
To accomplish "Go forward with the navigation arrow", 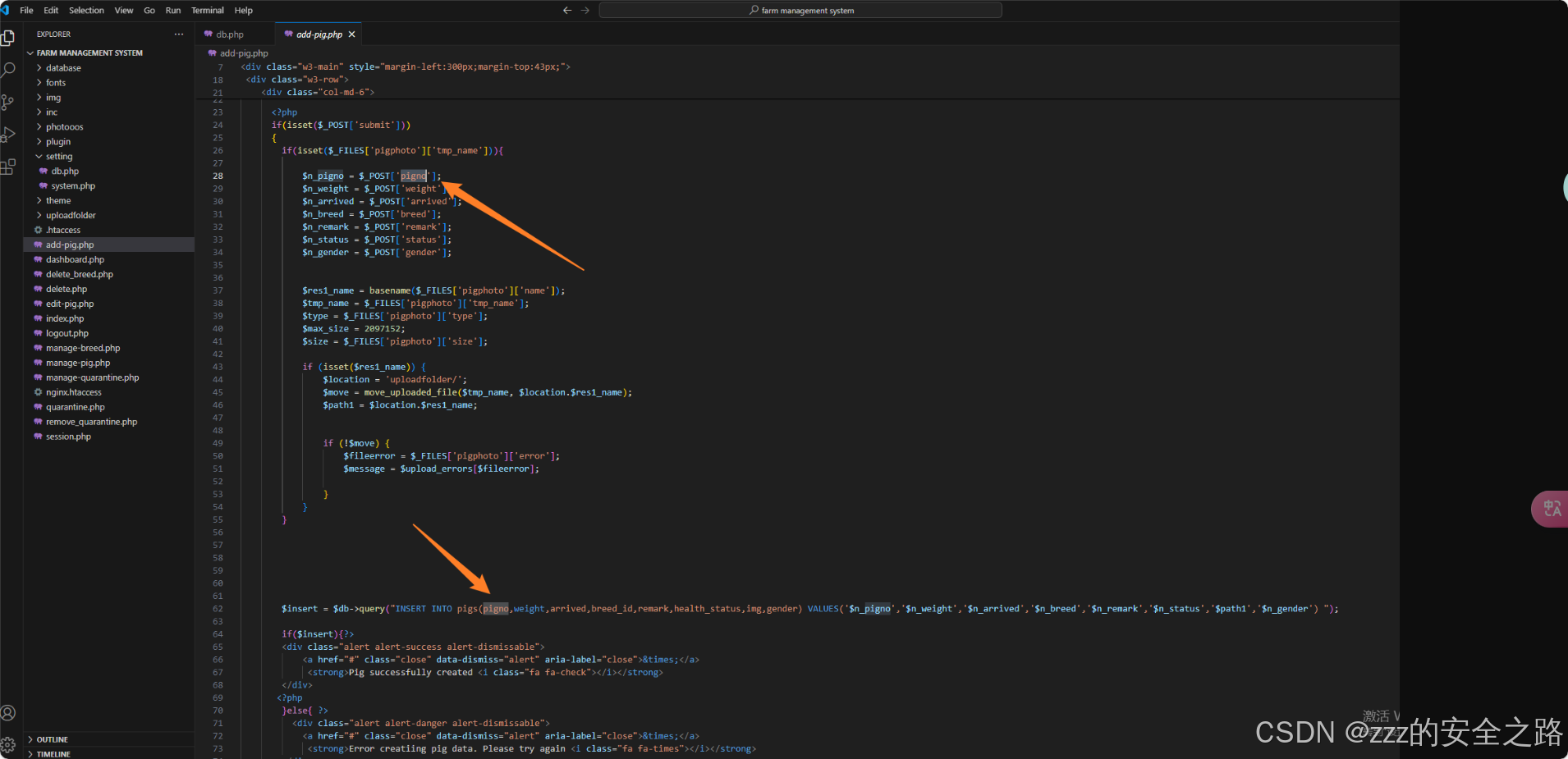I will pyautogui.click(x=585, y=11).
